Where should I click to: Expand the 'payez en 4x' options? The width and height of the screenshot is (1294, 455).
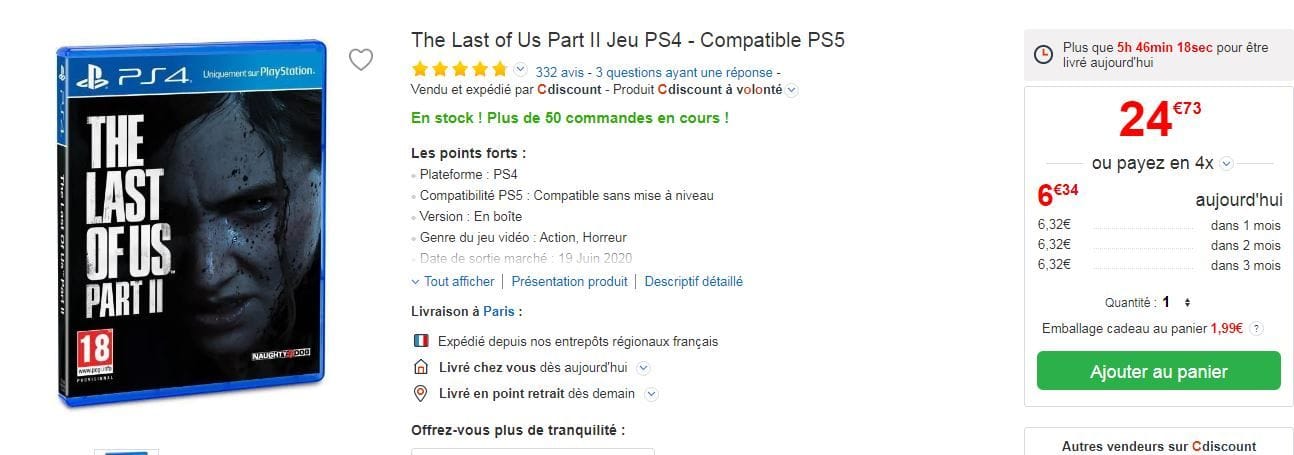tap(1227, 163)
